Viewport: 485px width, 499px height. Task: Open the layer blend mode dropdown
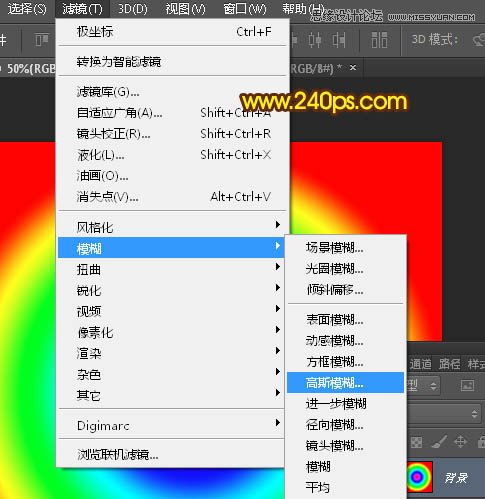pyautogui.click(x=444, y=414)
